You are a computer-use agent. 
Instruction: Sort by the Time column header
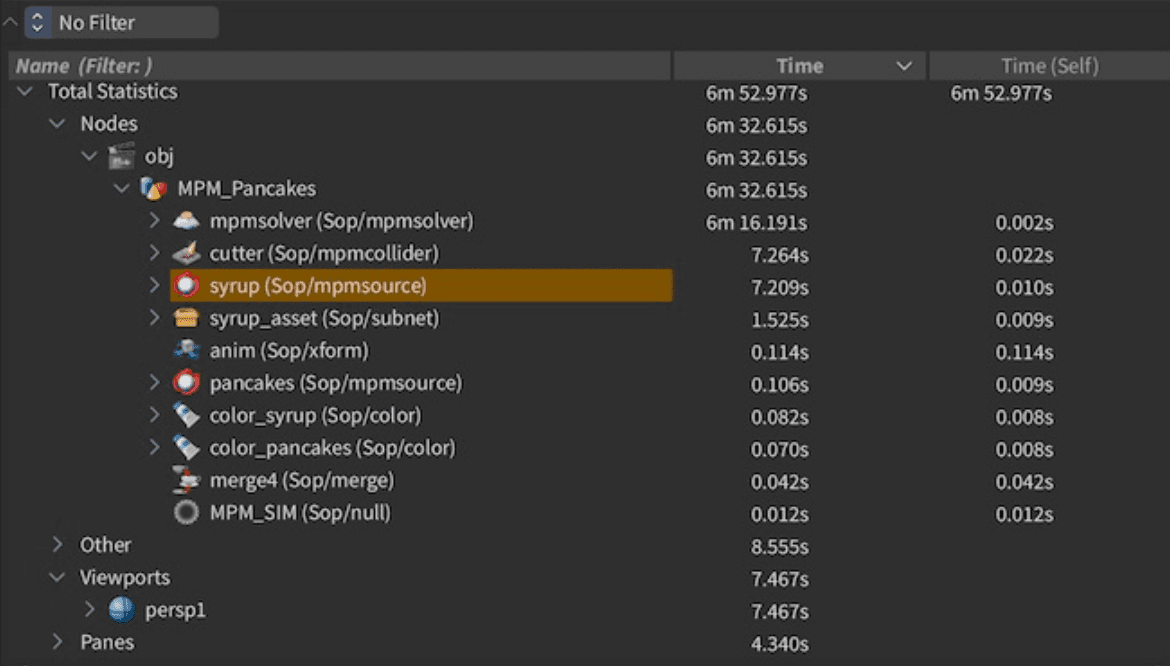click(799, 66)
